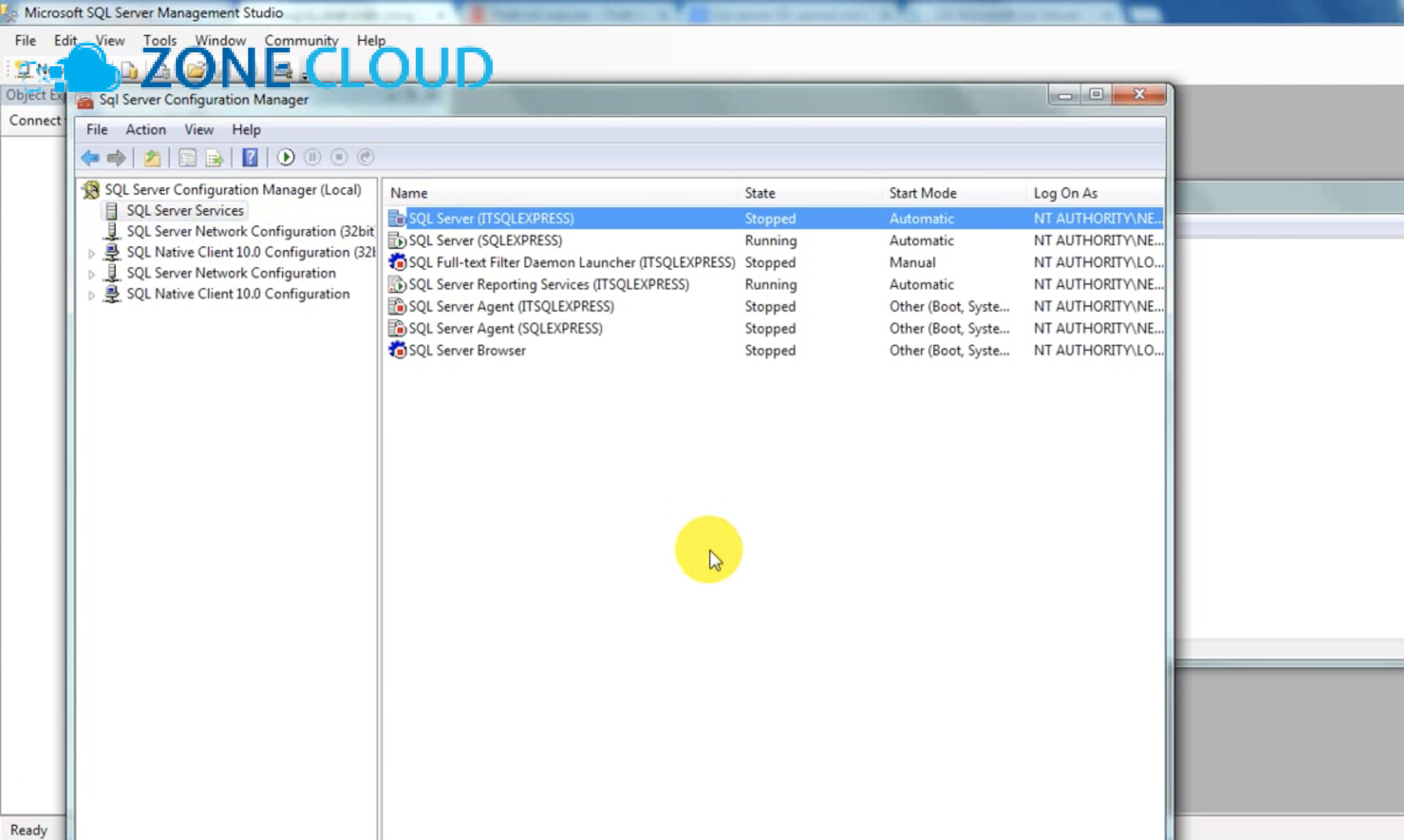
Task: Expand the SQL Server Network Configuration node
Action: click(x=91, y=275)
